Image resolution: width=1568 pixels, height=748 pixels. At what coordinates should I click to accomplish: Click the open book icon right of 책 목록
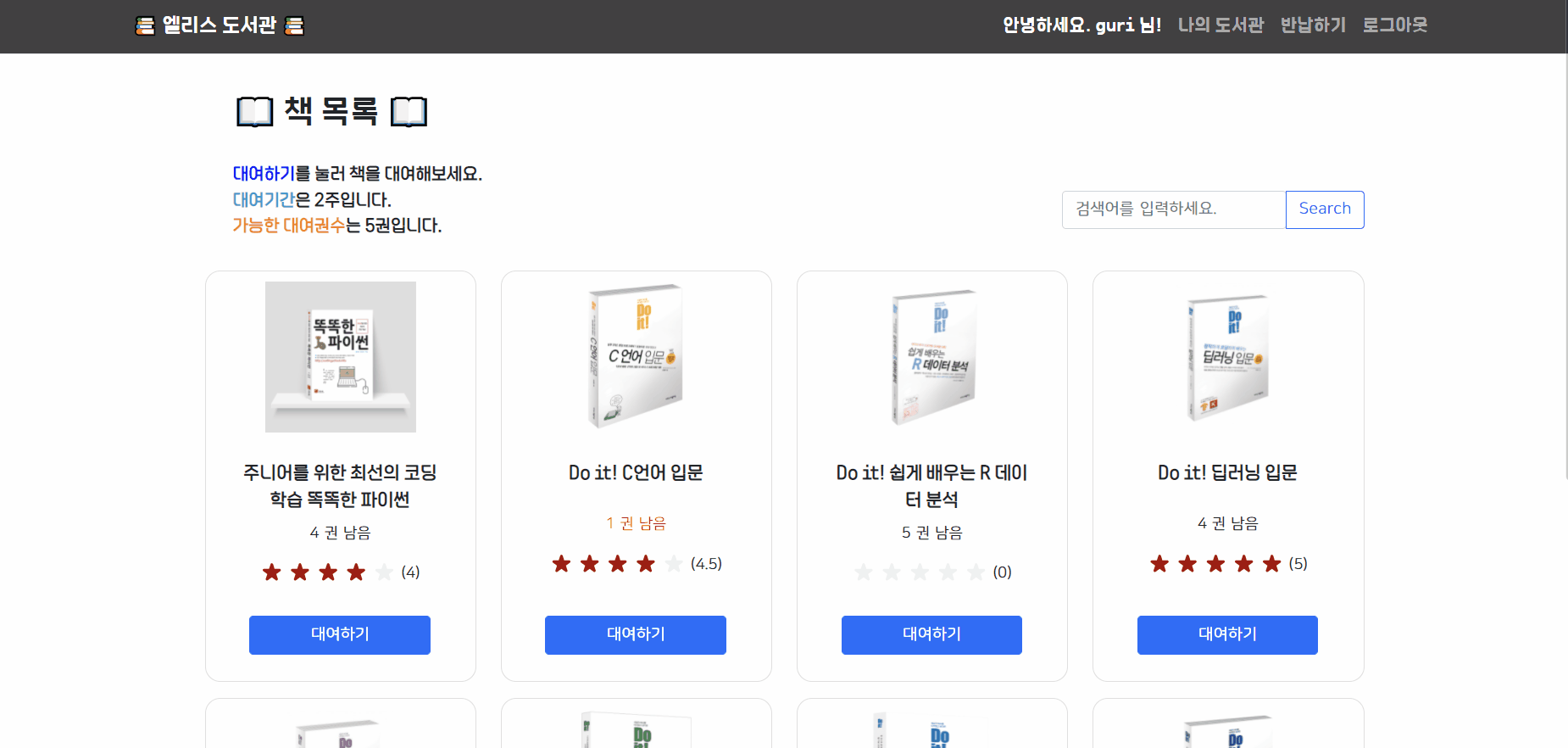point(409,112)
